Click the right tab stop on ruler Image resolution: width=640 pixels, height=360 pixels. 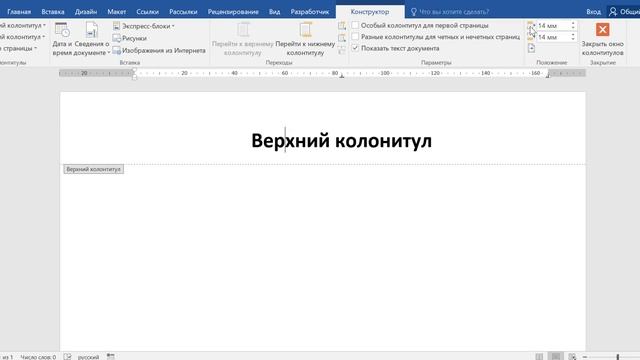click(x=548, y=76)
